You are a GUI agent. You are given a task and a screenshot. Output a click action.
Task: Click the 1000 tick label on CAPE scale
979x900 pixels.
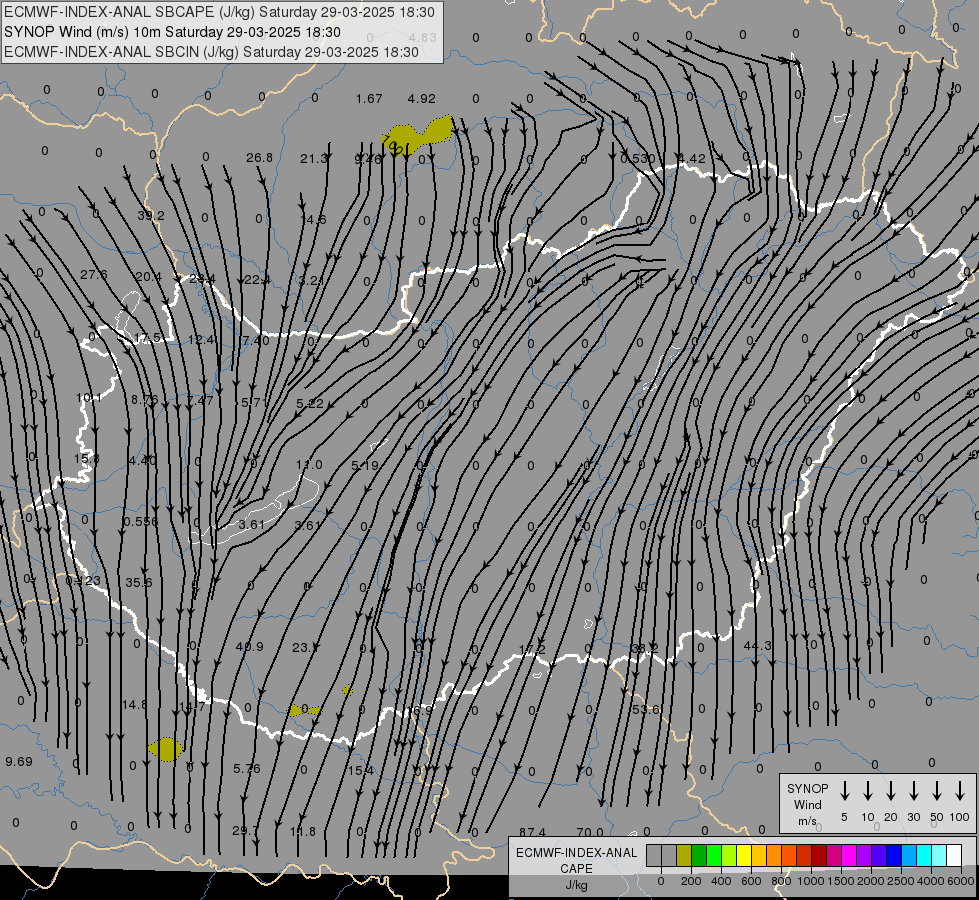[810, 881]
